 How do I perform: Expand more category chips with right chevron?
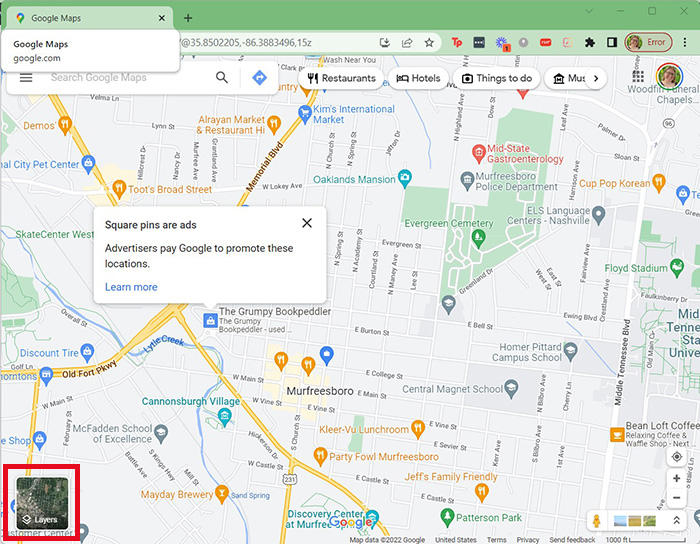pyautogui.click(x=596, y=79)
